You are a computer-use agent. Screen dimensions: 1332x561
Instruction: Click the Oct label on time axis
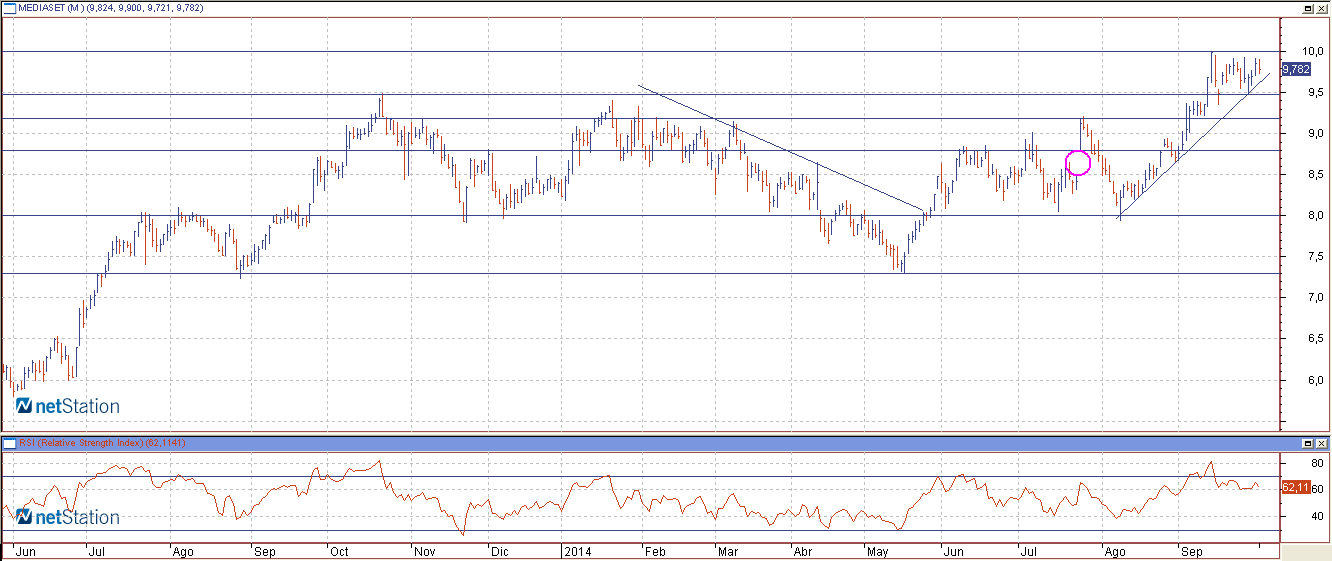click(339, 551)
